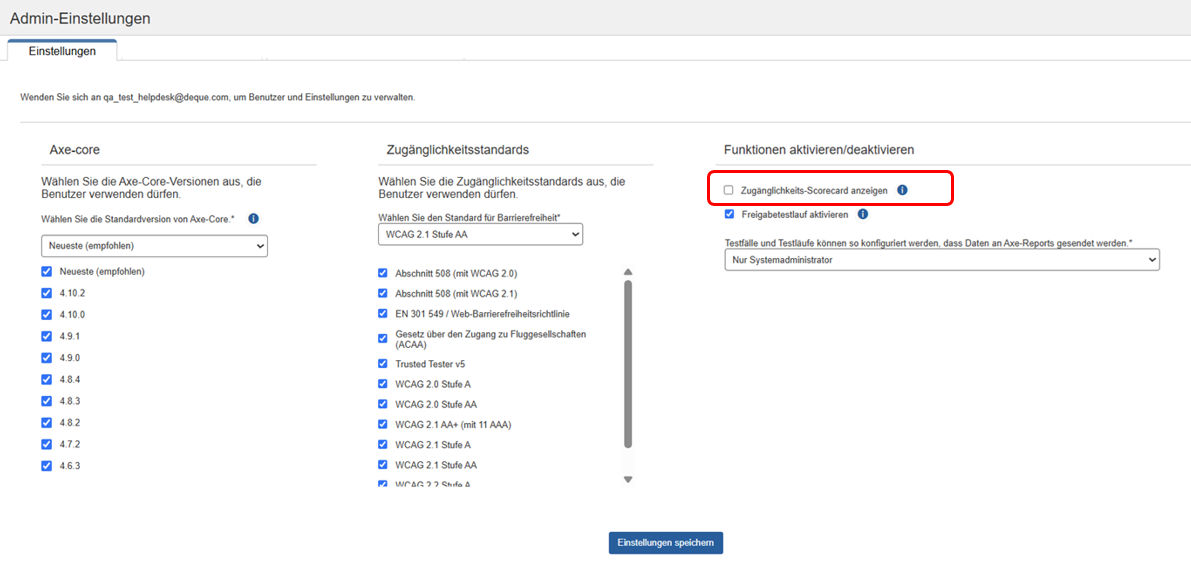Open the Nur Systemadministrator dropdown
Image resolution: width=1191 pixels, height=570 pixels.
(x=941, y=260)
